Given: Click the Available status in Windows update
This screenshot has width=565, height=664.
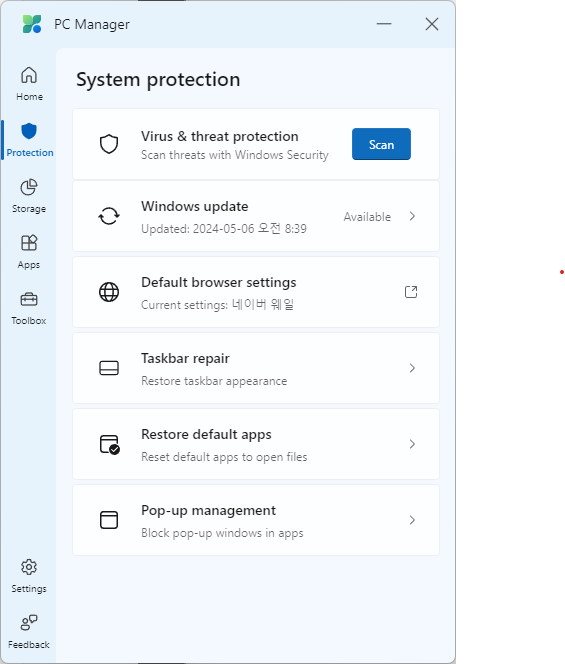Looking at the screenshot, I should (x=367, y=217).
